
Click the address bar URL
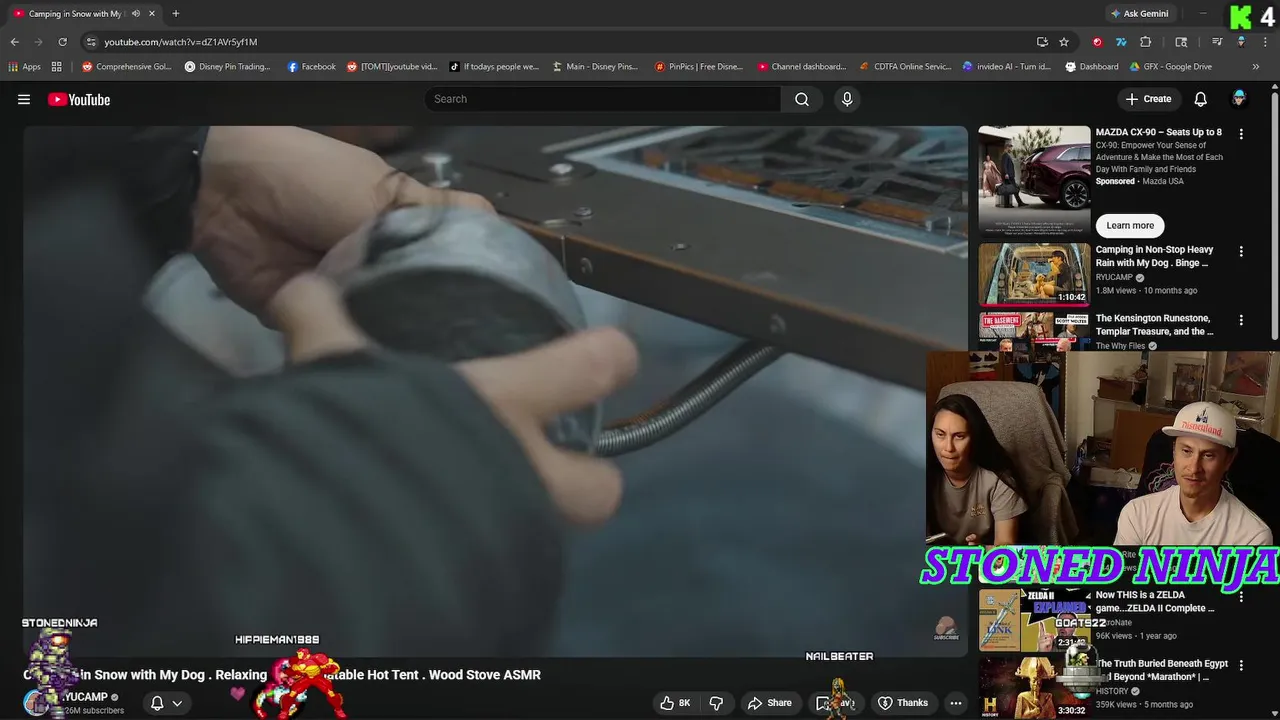click(x=181, y=42)
